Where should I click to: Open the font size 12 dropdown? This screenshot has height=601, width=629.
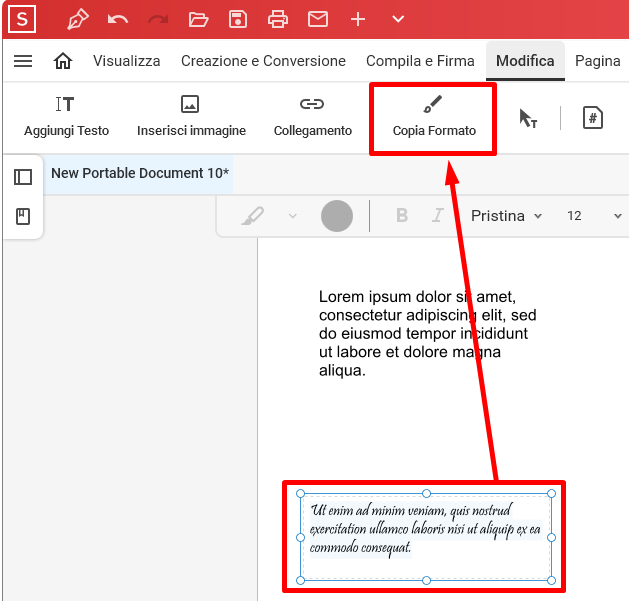(x=594, y=216)
